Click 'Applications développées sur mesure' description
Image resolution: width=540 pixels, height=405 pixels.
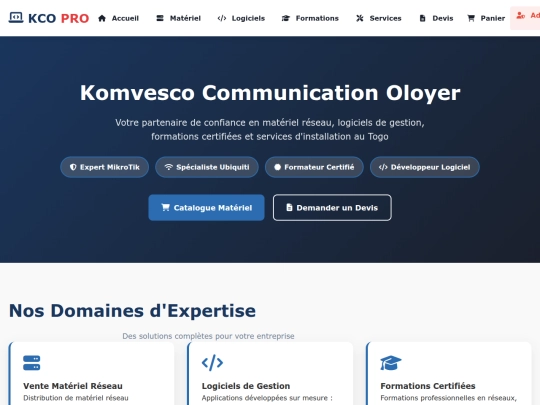267,398
